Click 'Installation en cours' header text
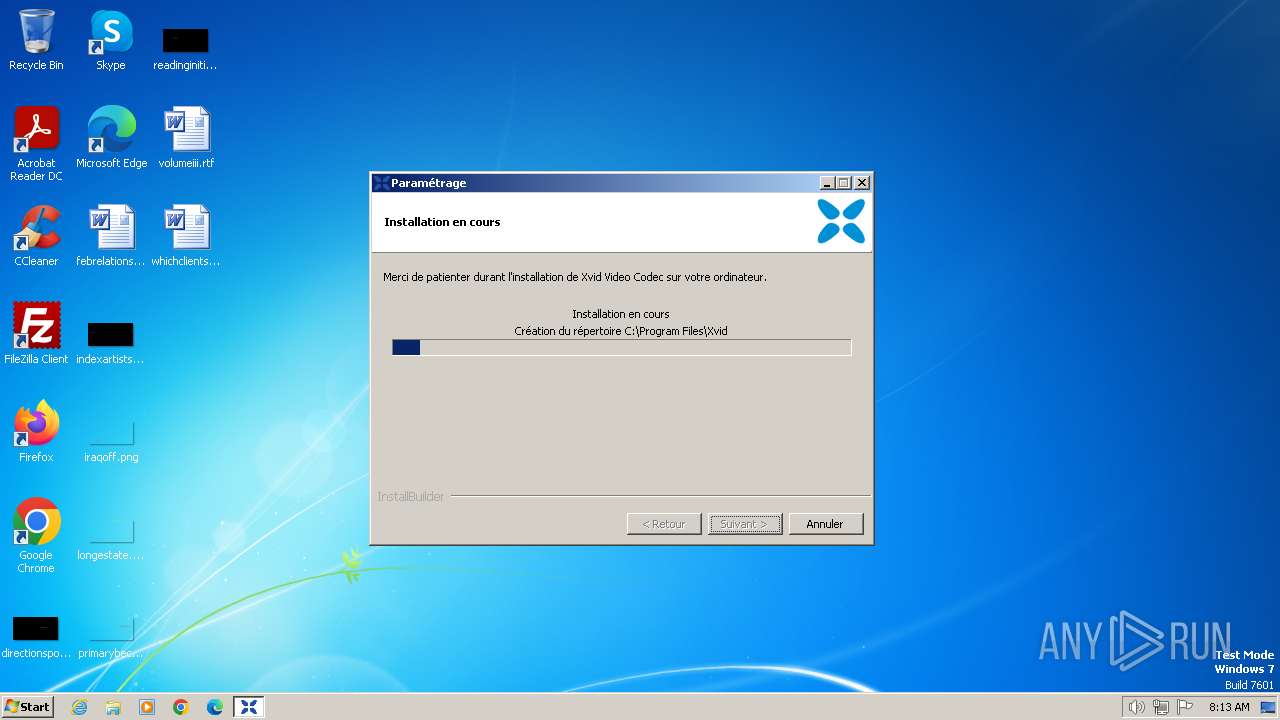 click(x=442, y=222)
